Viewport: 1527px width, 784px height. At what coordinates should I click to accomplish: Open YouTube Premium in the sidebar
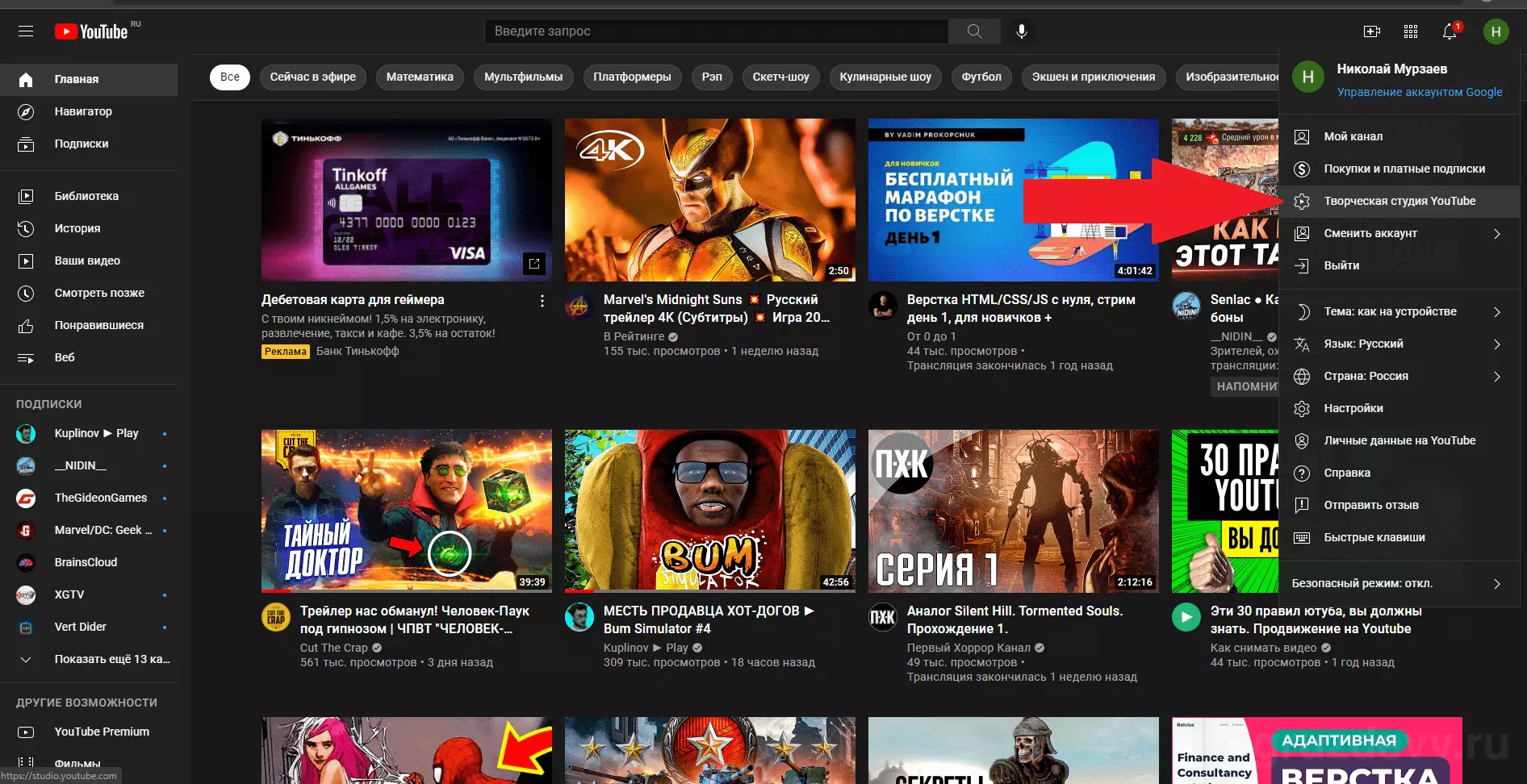point(89,732)
